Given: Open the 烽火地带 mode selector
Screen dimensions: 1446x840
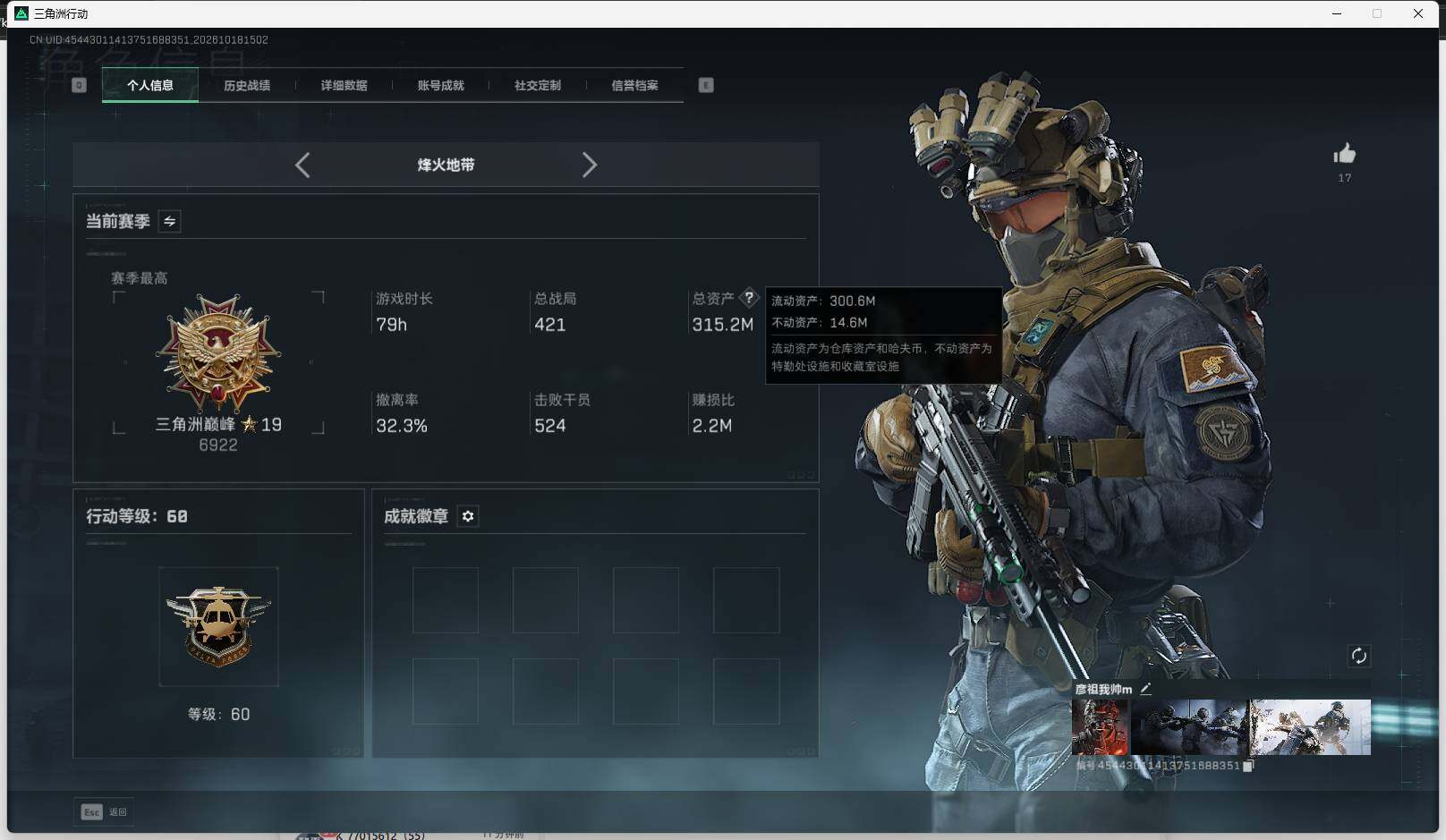Looking at the screenshot, I should tap(446, 165).
